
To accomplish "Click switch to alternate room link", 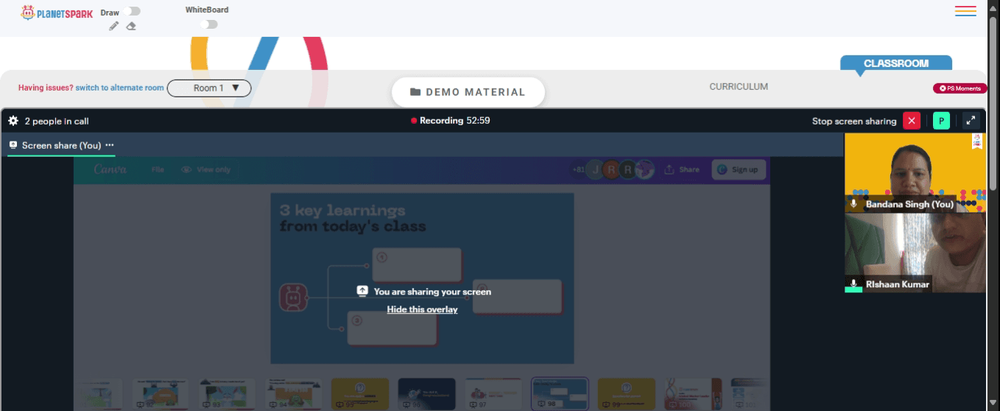I will 120,88.
